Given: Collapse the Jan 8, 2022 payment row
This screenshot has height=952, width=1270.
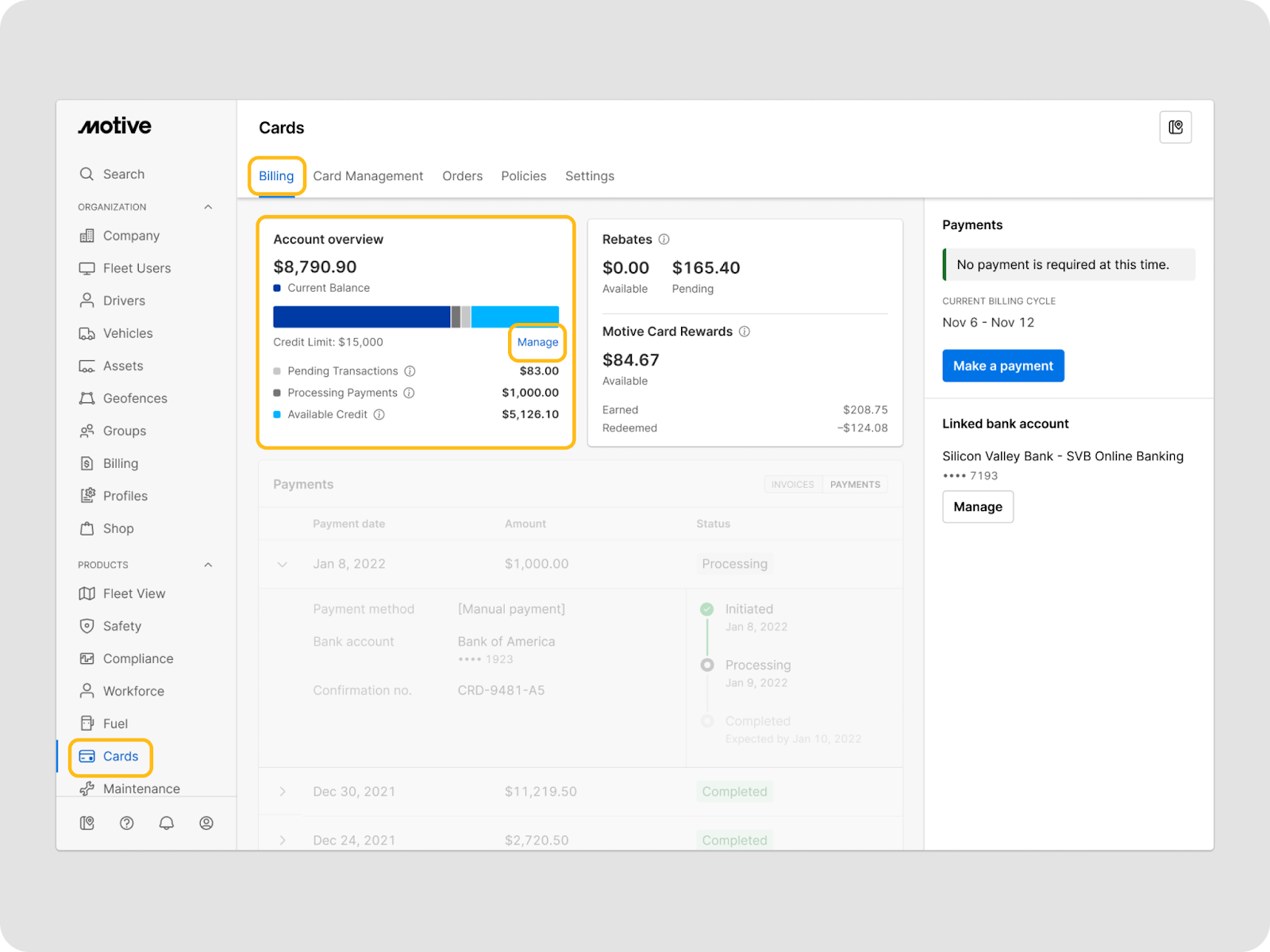Looking at the screenshot, I should 283,564.
